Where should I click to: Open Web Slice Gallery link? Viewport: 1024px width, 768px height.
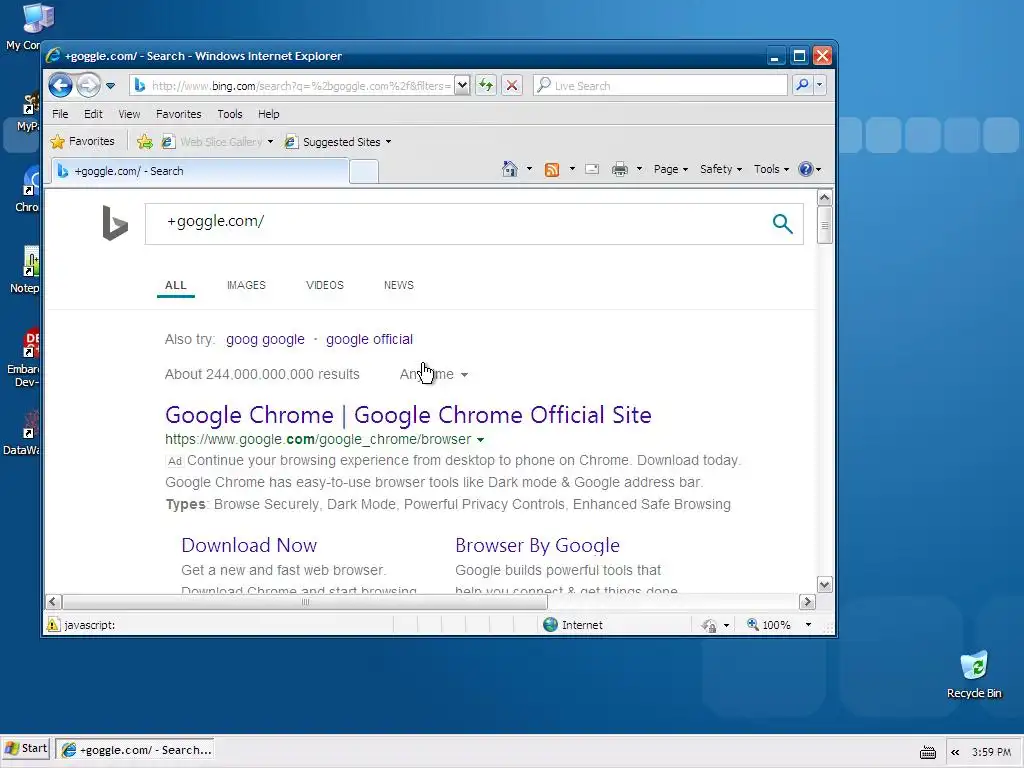point(212,142)
